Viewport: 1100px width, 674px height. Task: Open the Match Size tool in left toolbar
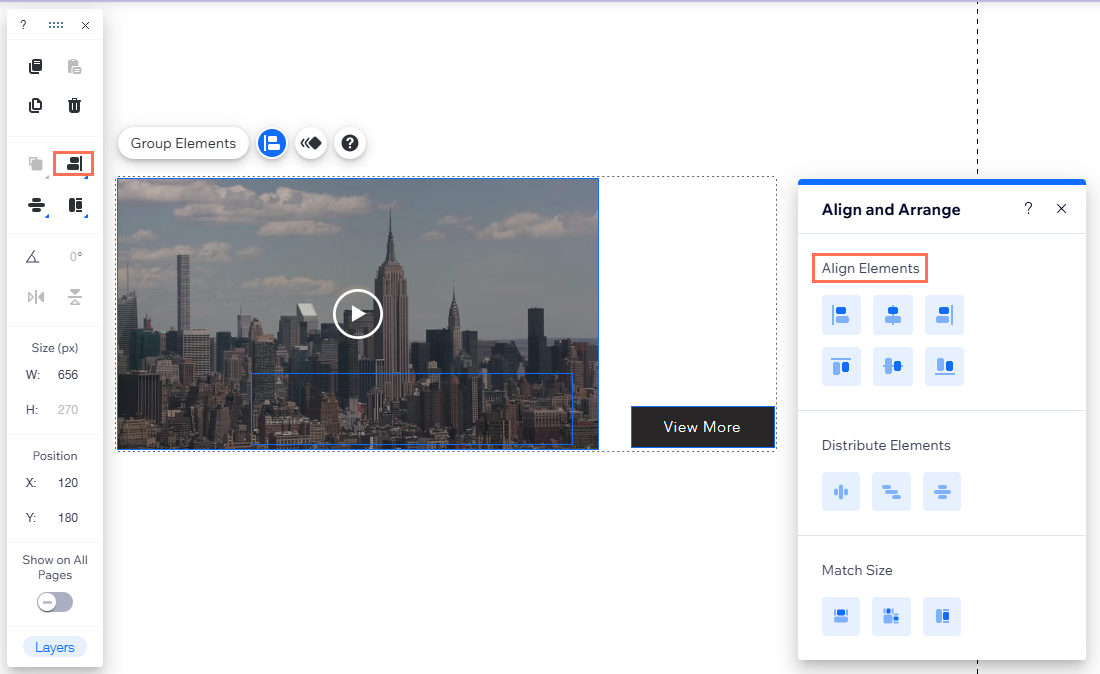(74, 205)
